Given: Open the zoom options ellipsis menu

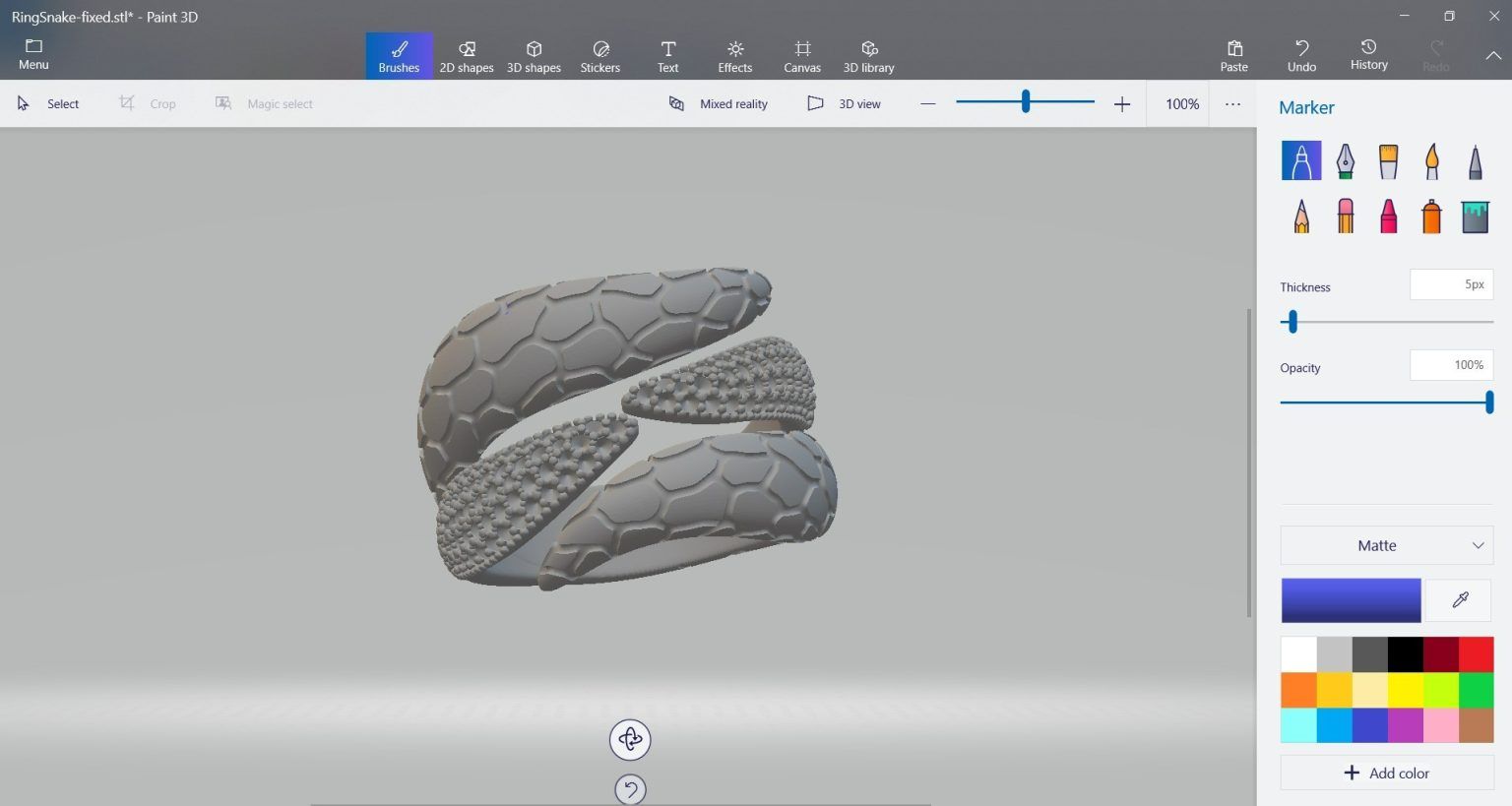Looking at the screenshot, I should click(x=1232, y=103).
